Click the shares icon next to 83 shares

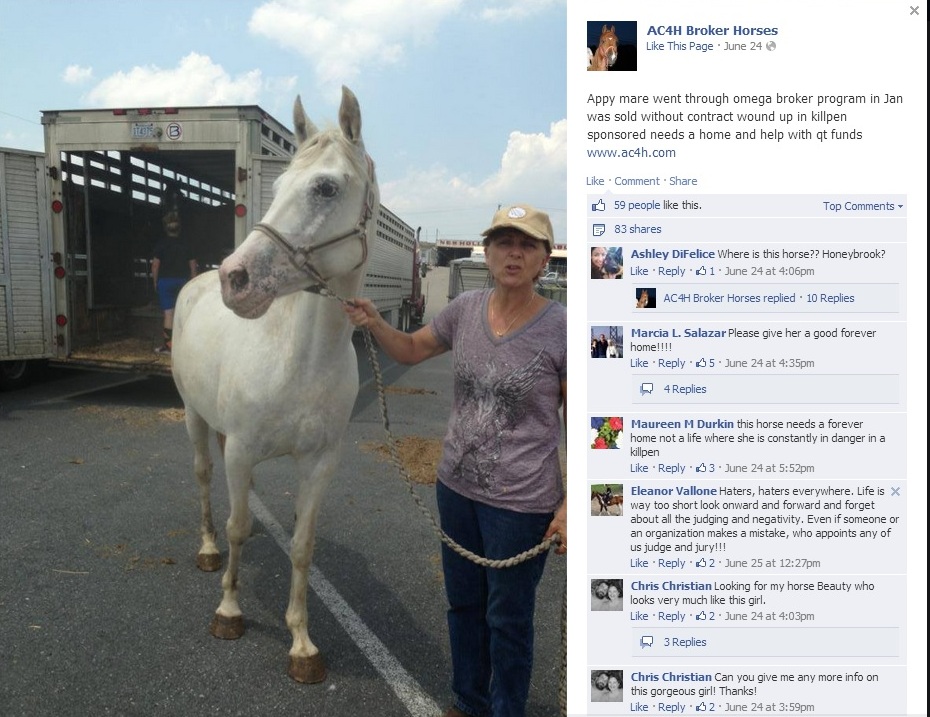598,230
